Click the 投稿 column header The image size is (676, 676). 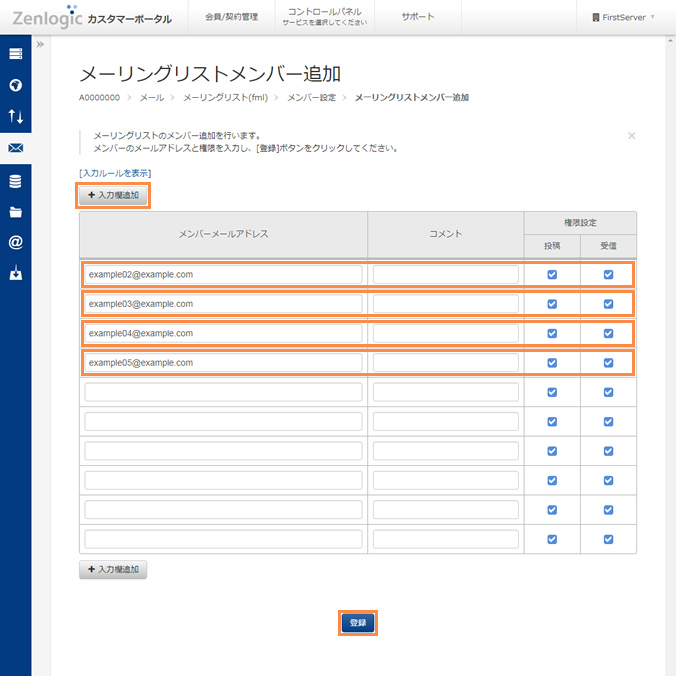pyautogui.click(x=552, y=246)
